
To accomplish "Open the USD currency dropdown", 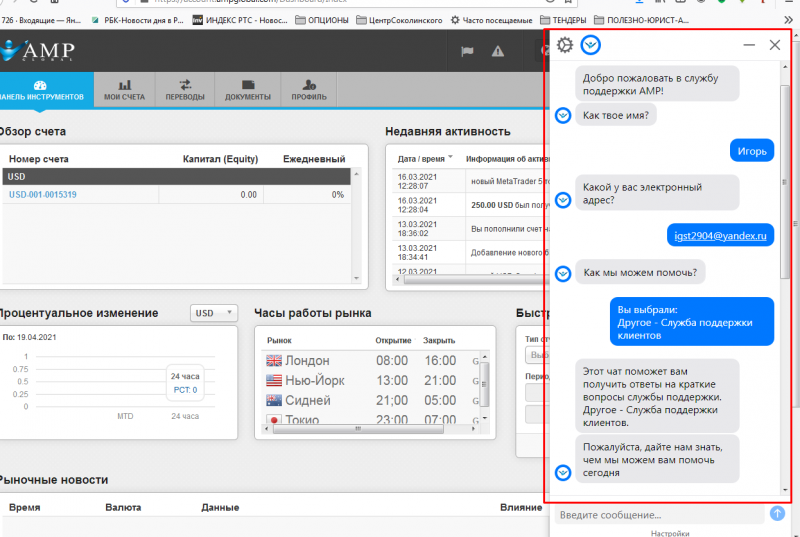I will (x=214, y=313).
